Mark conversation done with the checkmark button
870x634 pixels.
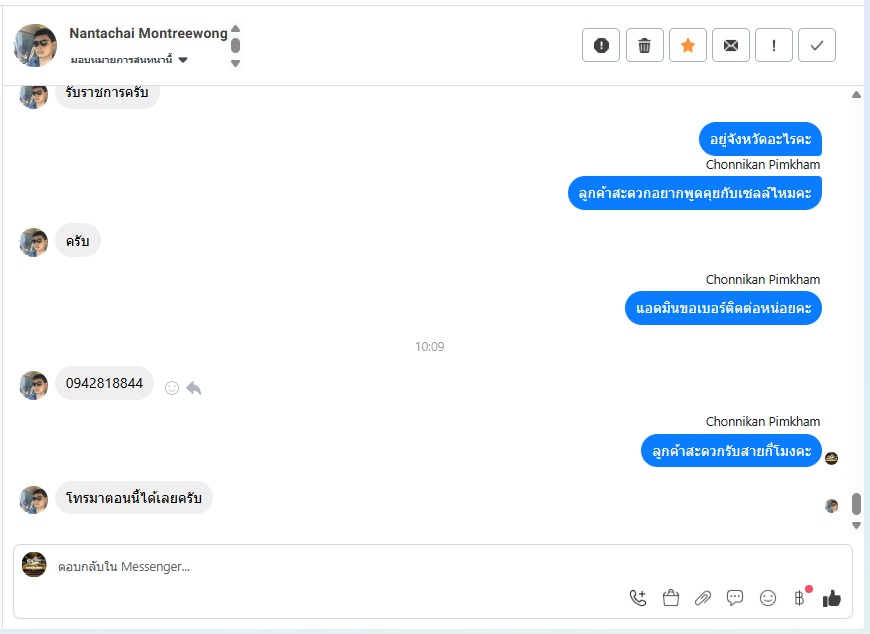pyautogui.click(x=817, y=45)
